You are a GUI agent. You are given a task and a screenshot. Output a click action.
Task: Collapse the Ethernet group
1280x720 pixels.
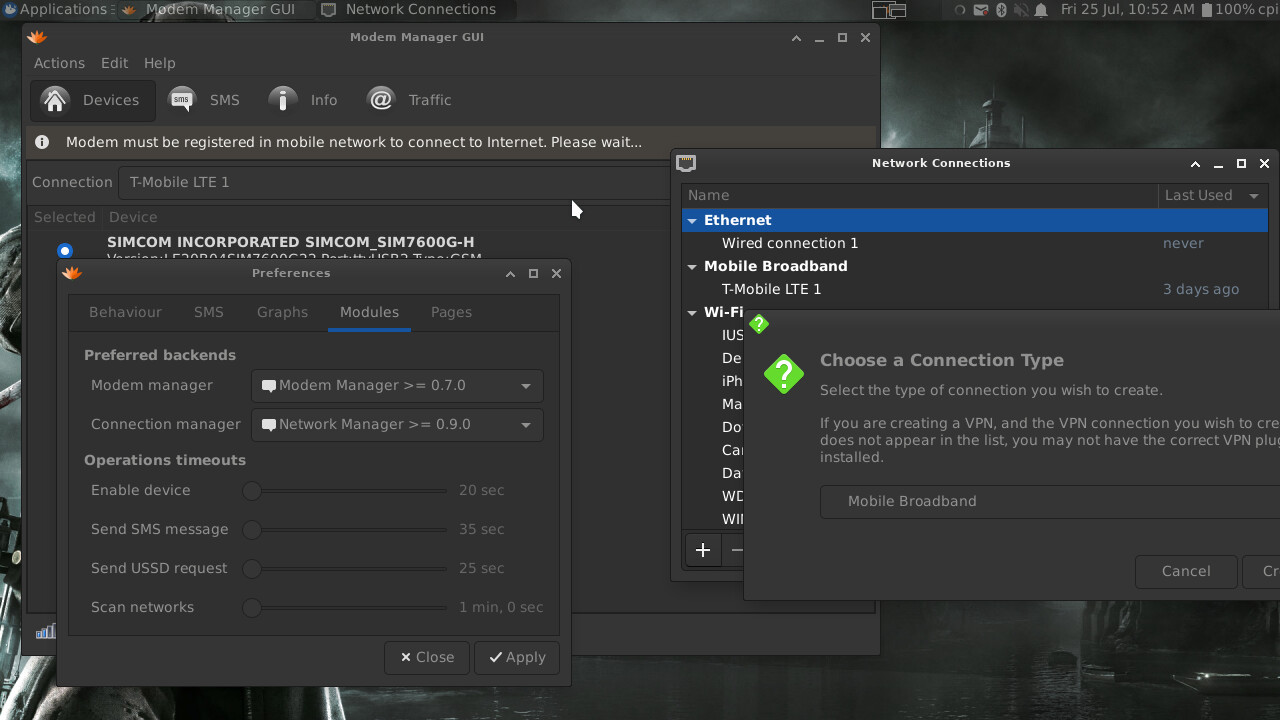[x=692, y=220]
